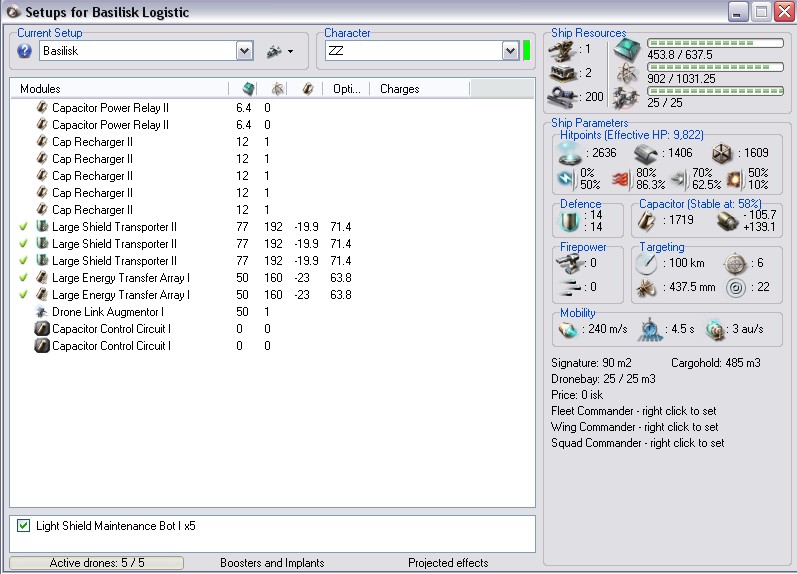
Task: Click the drone bandwidth icon
Action: (626, 97)
